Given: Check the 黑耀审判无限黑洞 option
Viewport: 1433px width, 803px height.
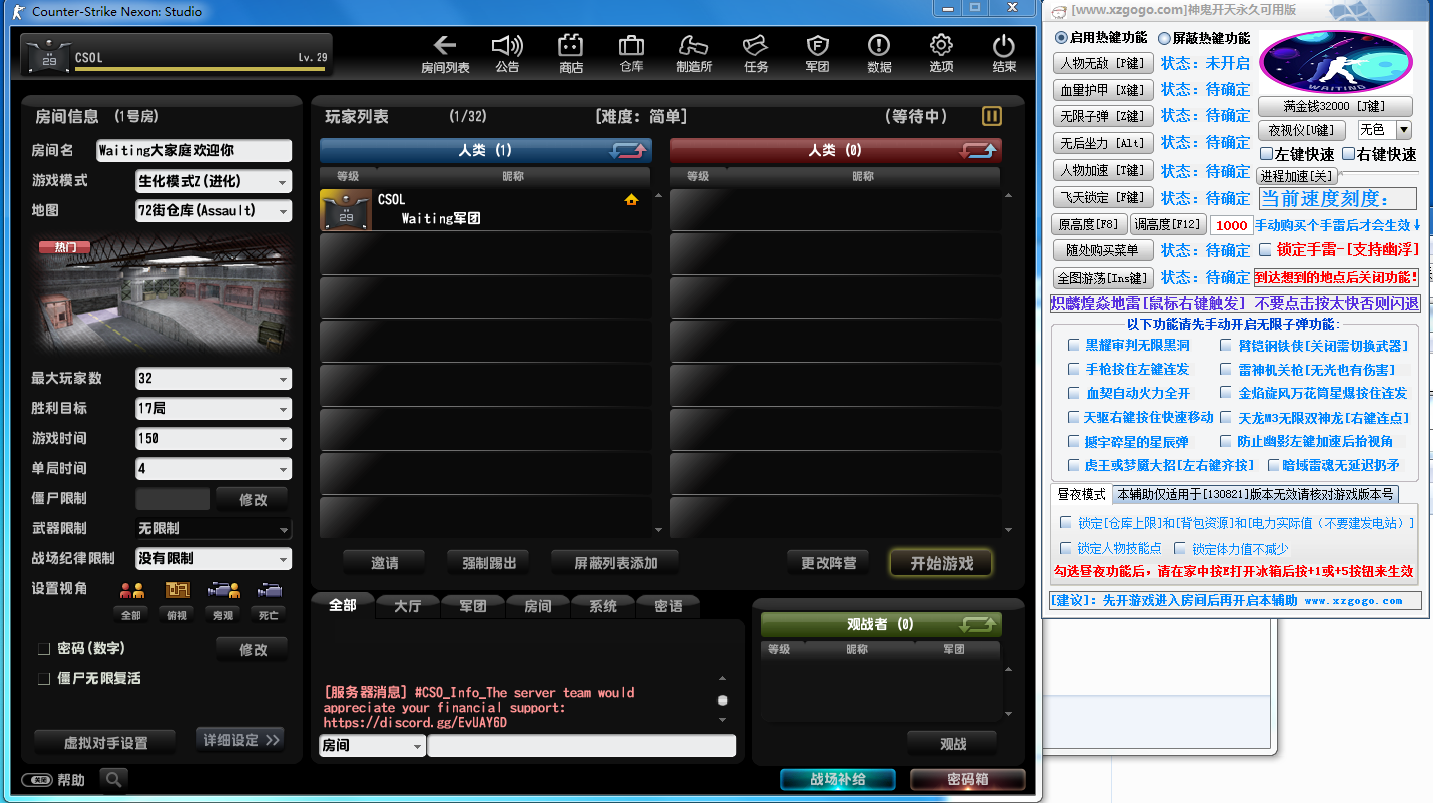Looking at the screenshot, I should point(1073,346).
